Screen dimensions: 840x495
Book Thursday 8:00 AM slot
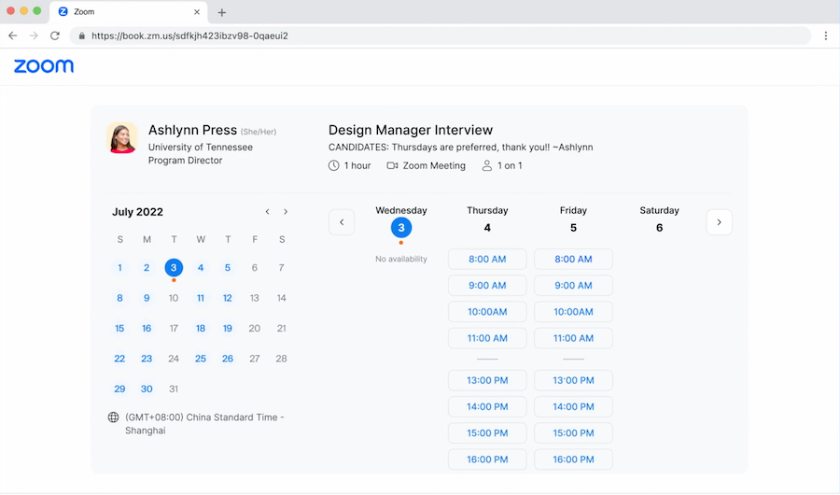tap(487, 259)
